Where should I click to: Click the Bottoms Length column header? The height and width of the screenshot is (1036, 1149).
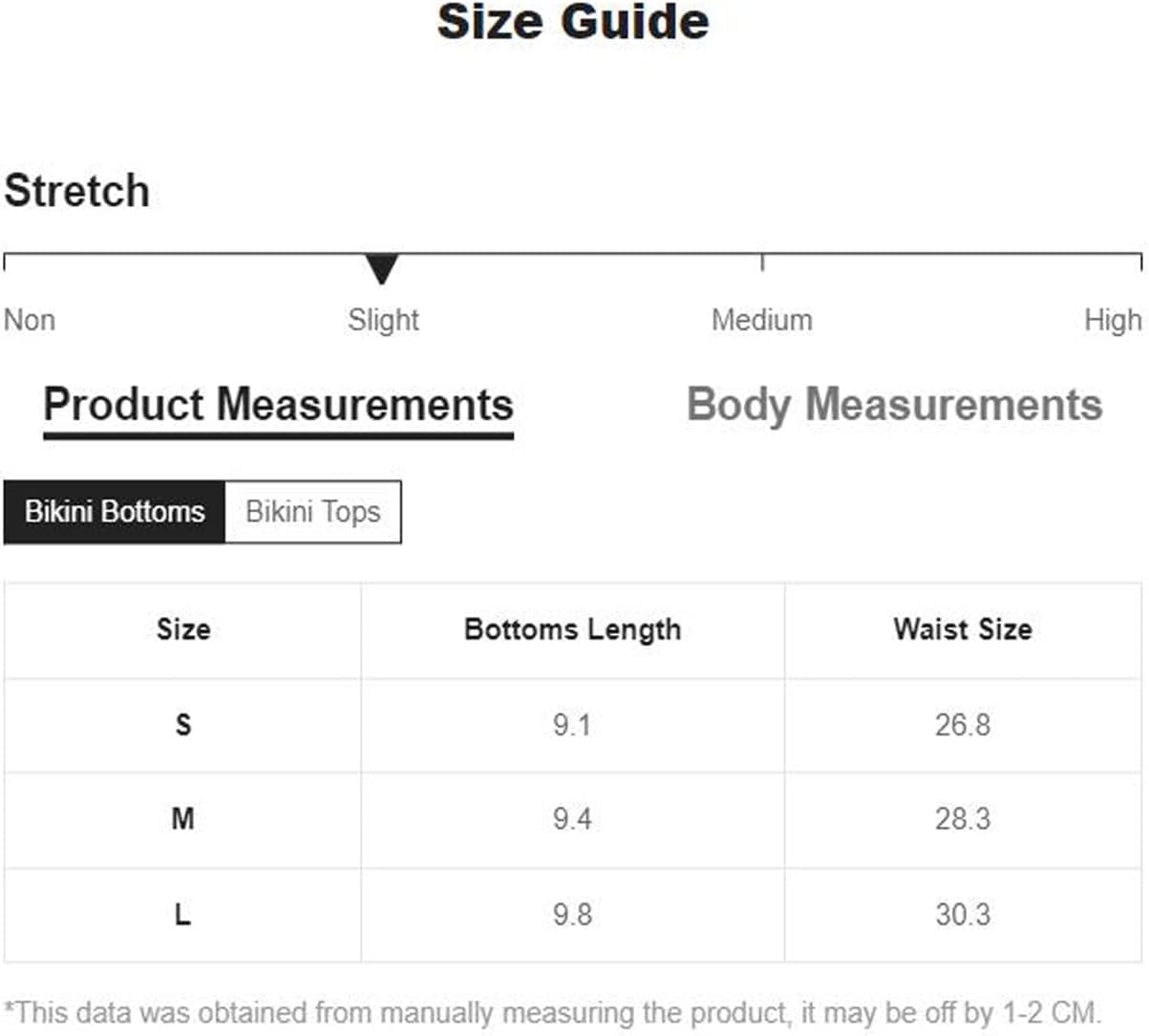572,630
